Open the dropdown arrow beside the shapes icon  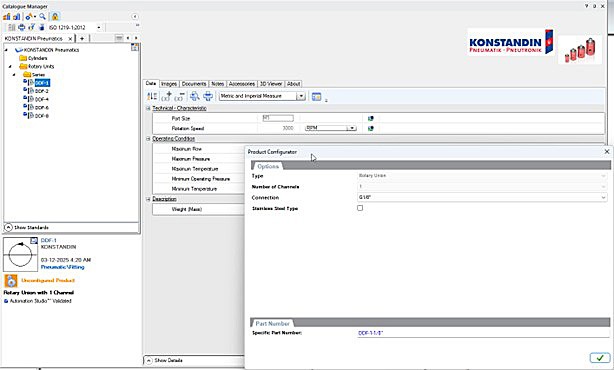[35, 16]
